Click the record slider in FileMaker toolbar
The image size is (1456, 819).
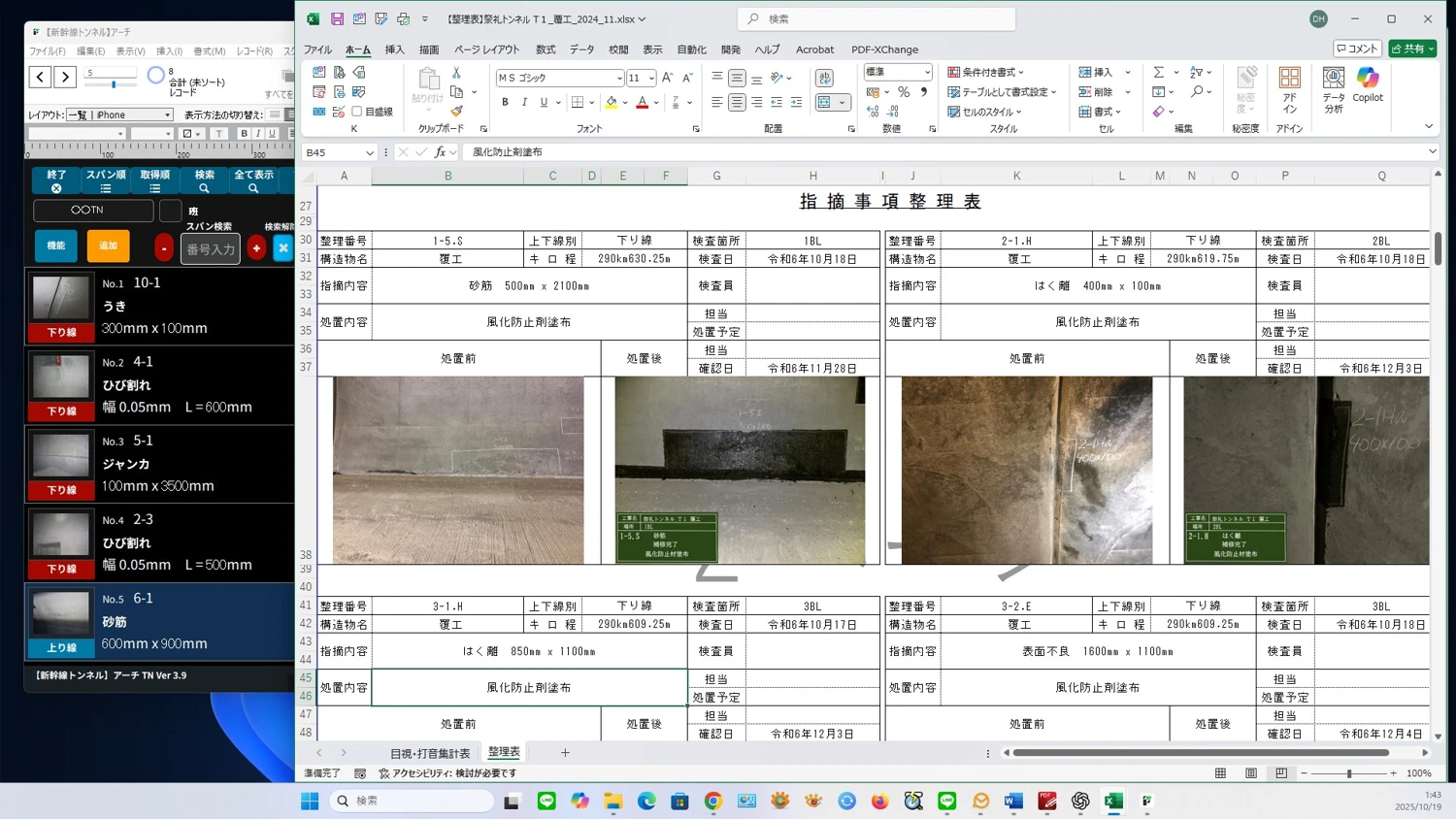tap(112, 83)
